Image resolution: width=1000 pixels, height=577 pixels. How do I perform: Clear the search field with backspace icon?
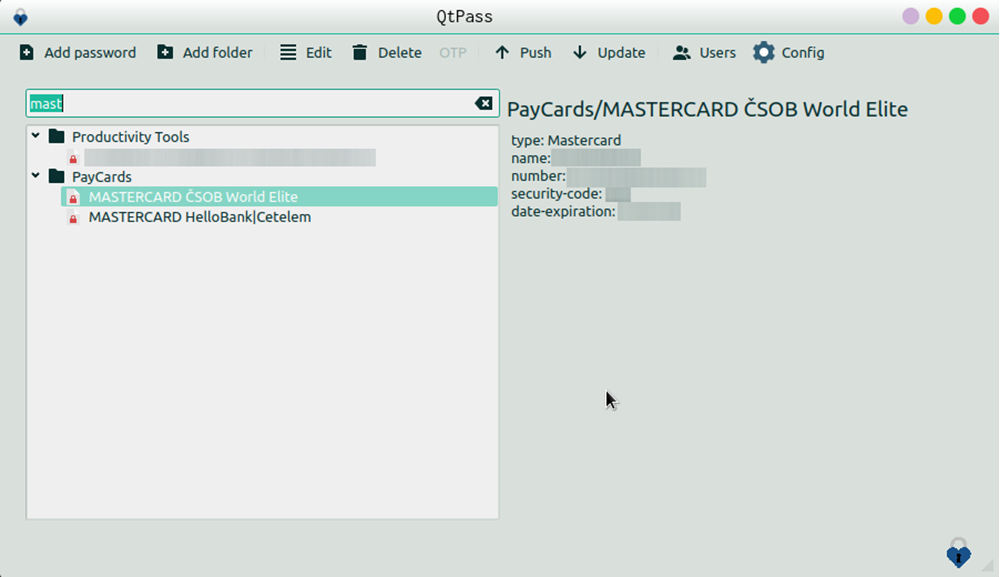[483, 103]
